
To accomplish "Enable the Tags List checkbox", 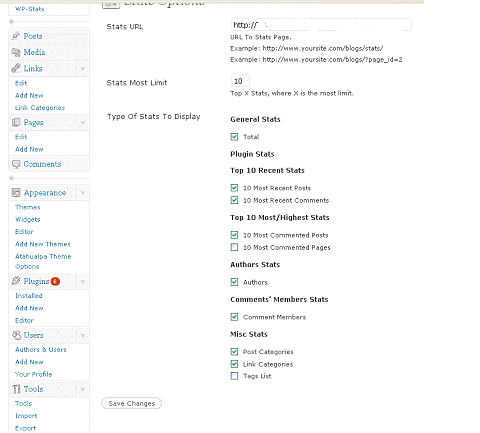I will pos(234,376).
